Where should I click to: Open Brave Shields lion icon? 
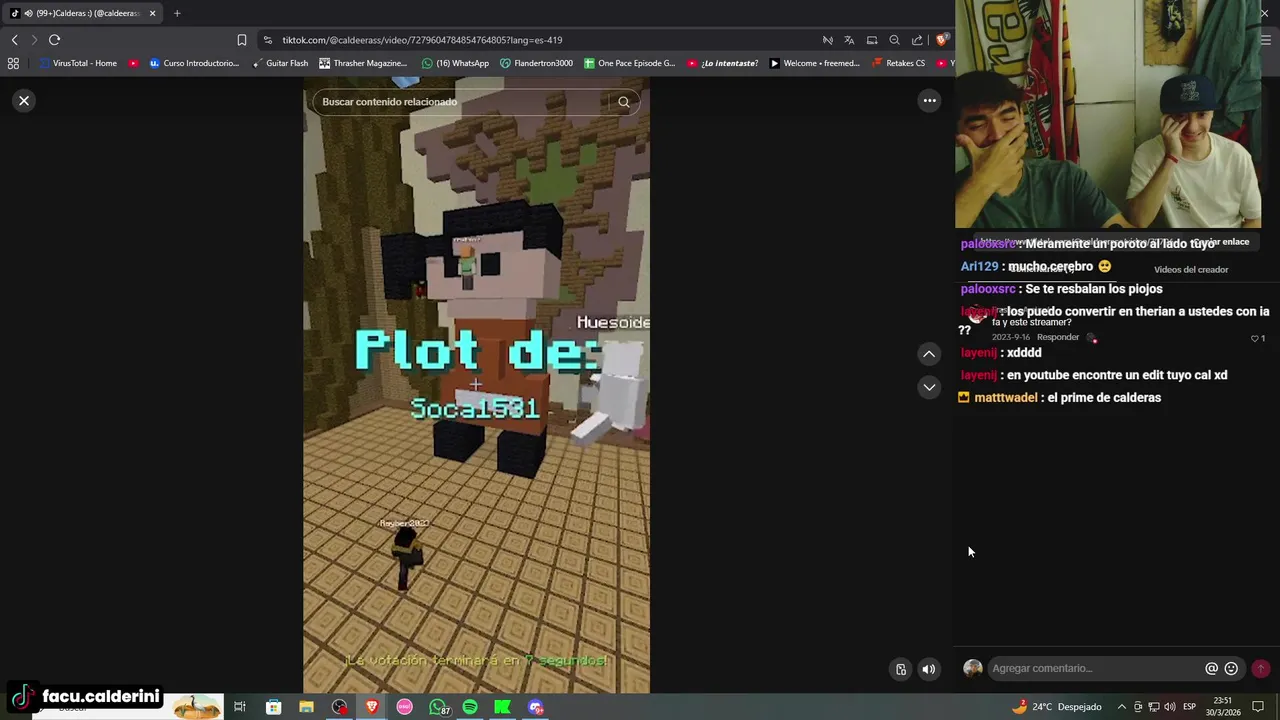(941, 40)
